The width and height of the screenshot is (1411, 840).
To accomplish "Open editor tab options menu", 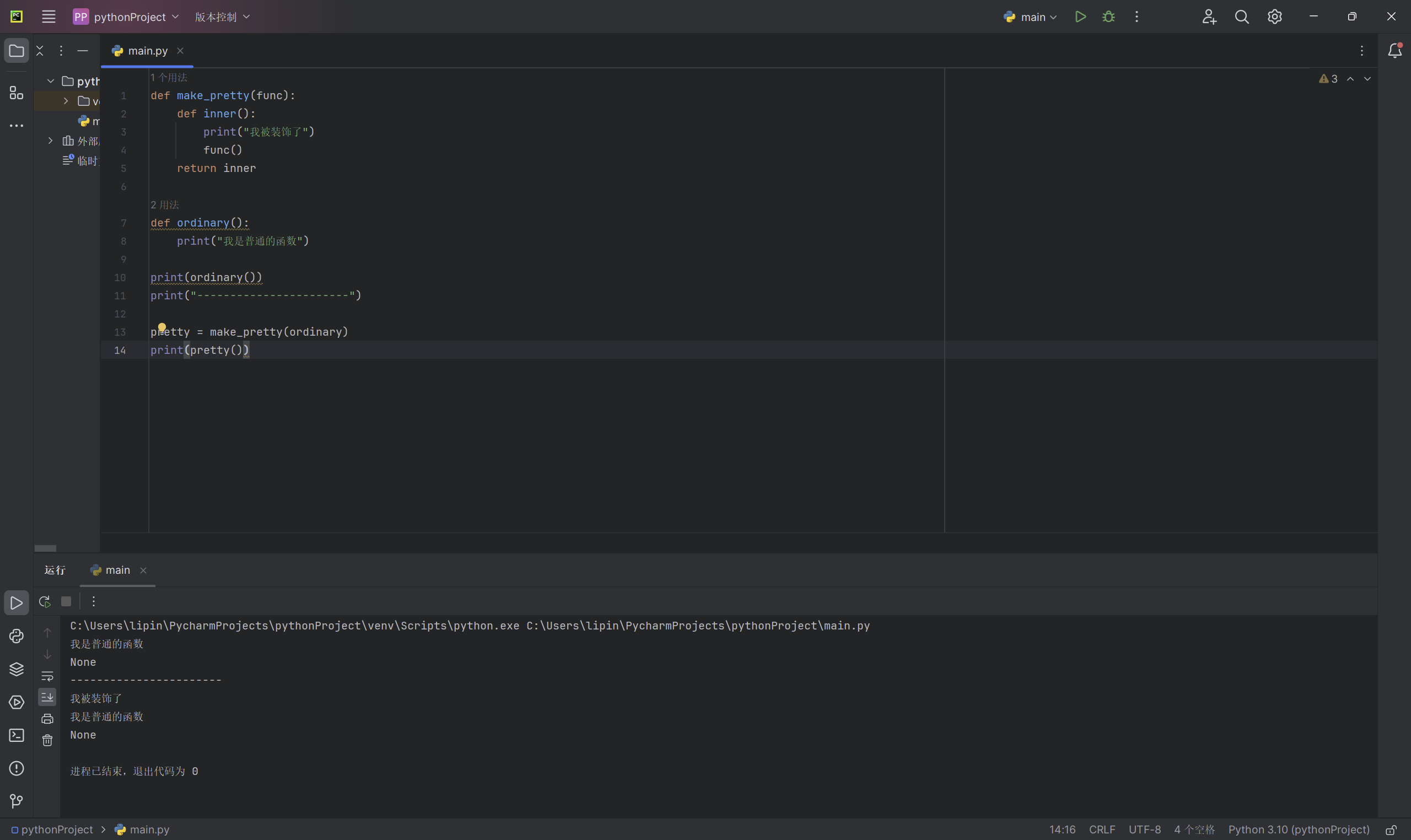I will coord(1362,50).
